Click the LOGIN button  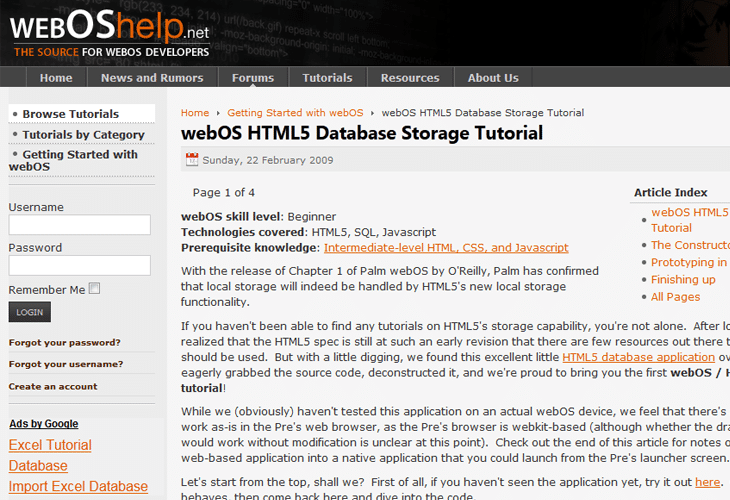click(x=30, y=312)
